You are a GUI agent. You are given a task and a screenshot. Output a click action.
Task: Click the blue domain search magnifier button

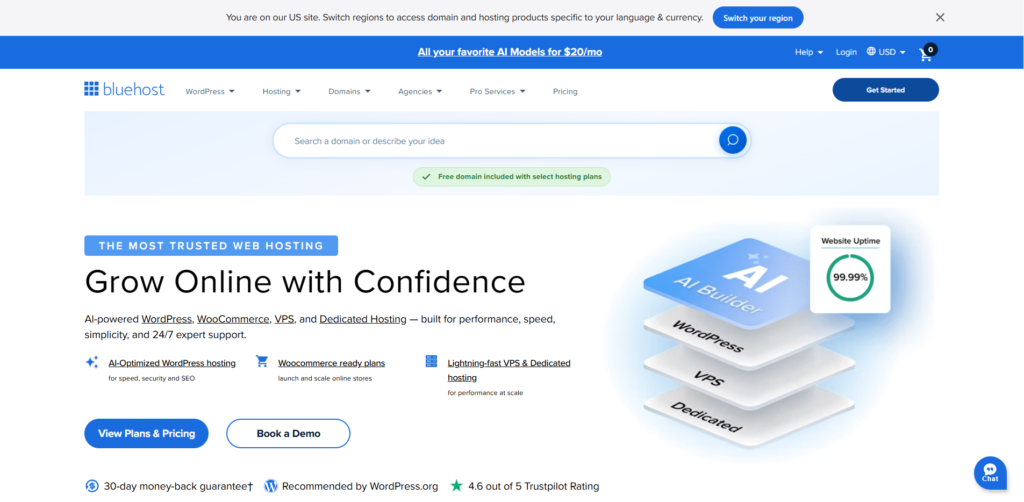click(x=733, y=140)
